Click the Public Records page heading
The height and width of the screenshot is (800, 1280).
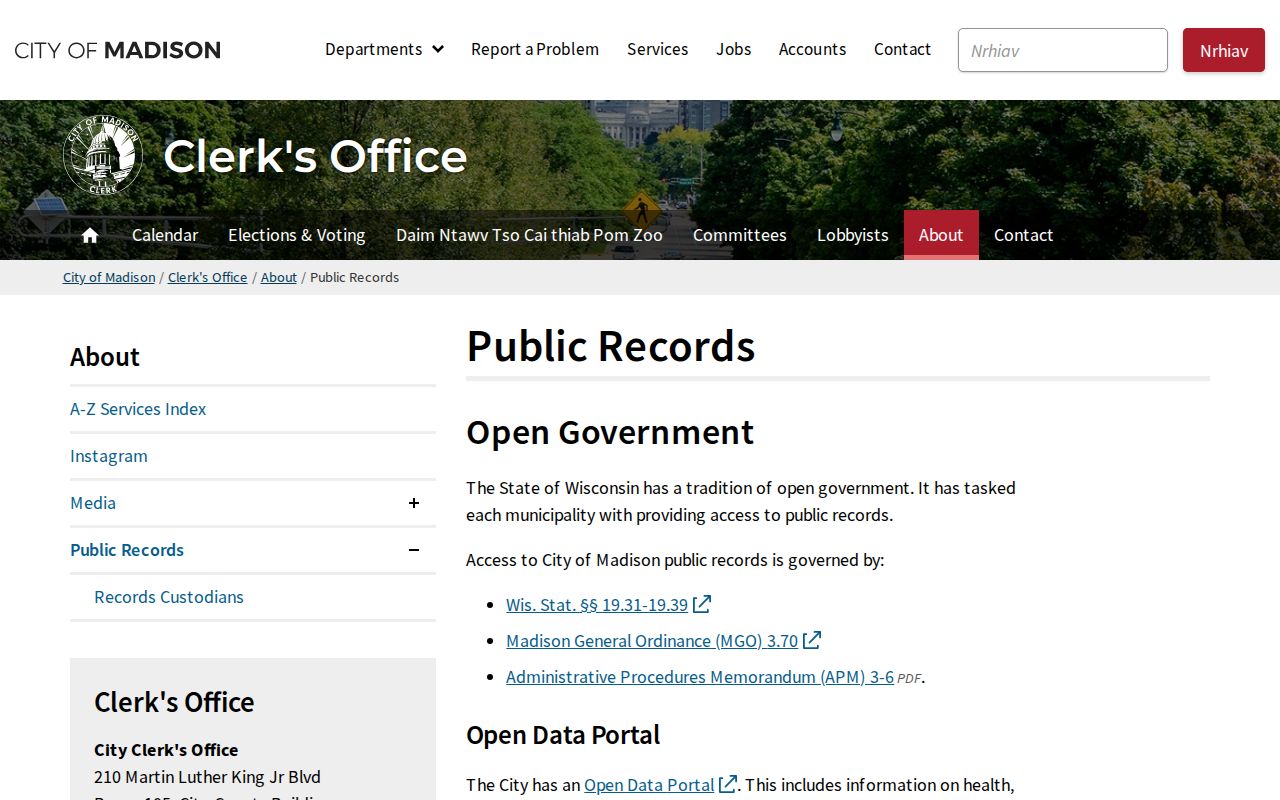611,346
